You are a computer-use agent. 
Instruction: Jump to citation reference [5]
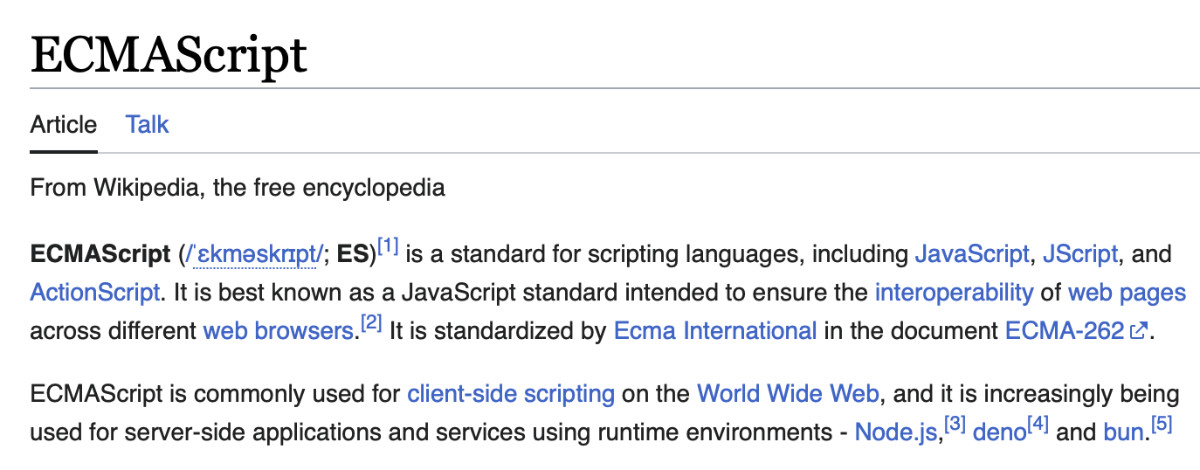[1161, 425]
